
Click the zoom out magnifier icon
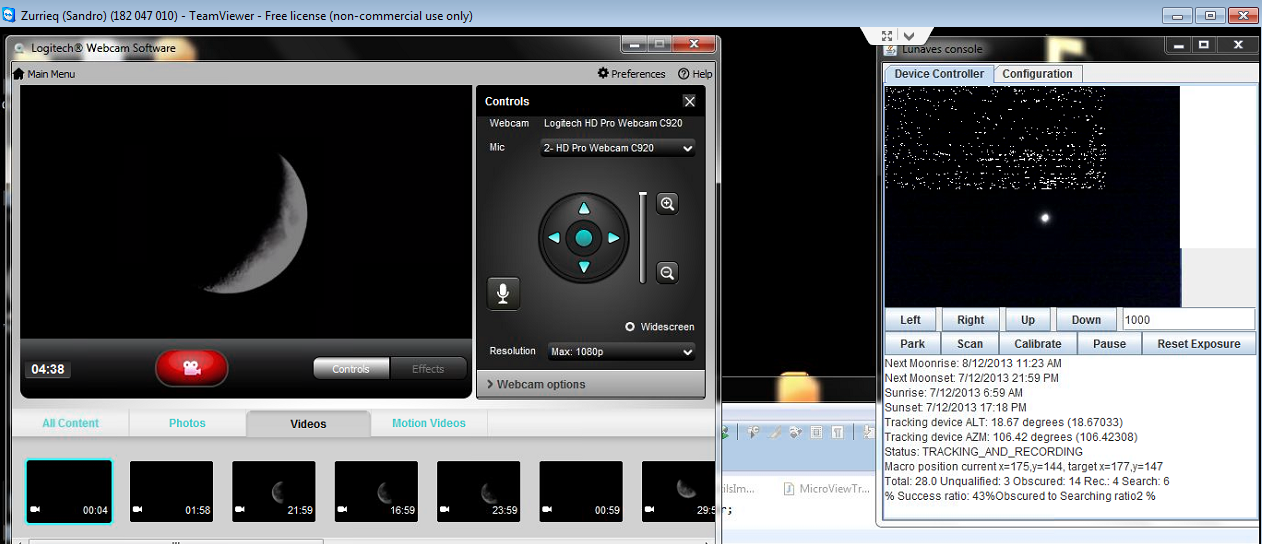coord(667,272)
